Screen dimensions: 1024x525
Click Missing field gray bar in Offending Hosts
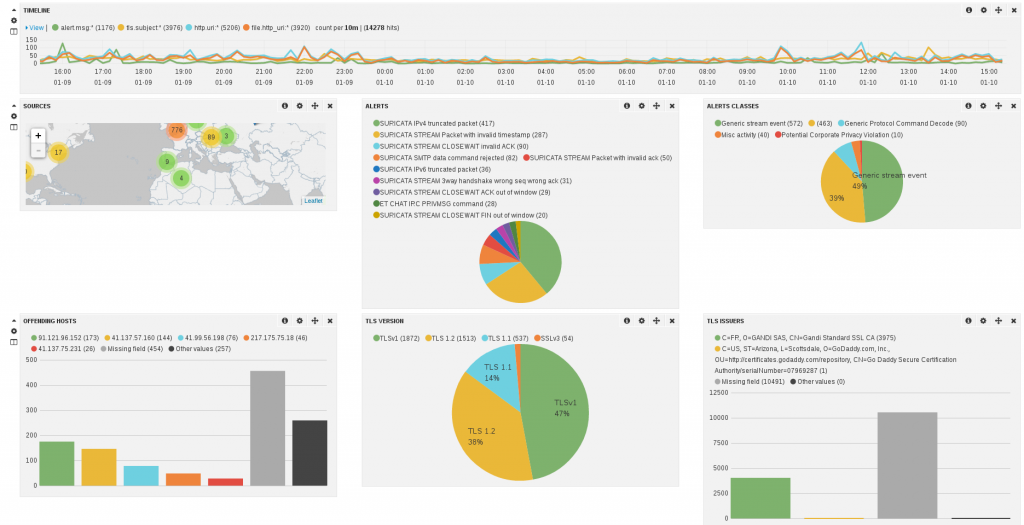[x=268, y=428]
